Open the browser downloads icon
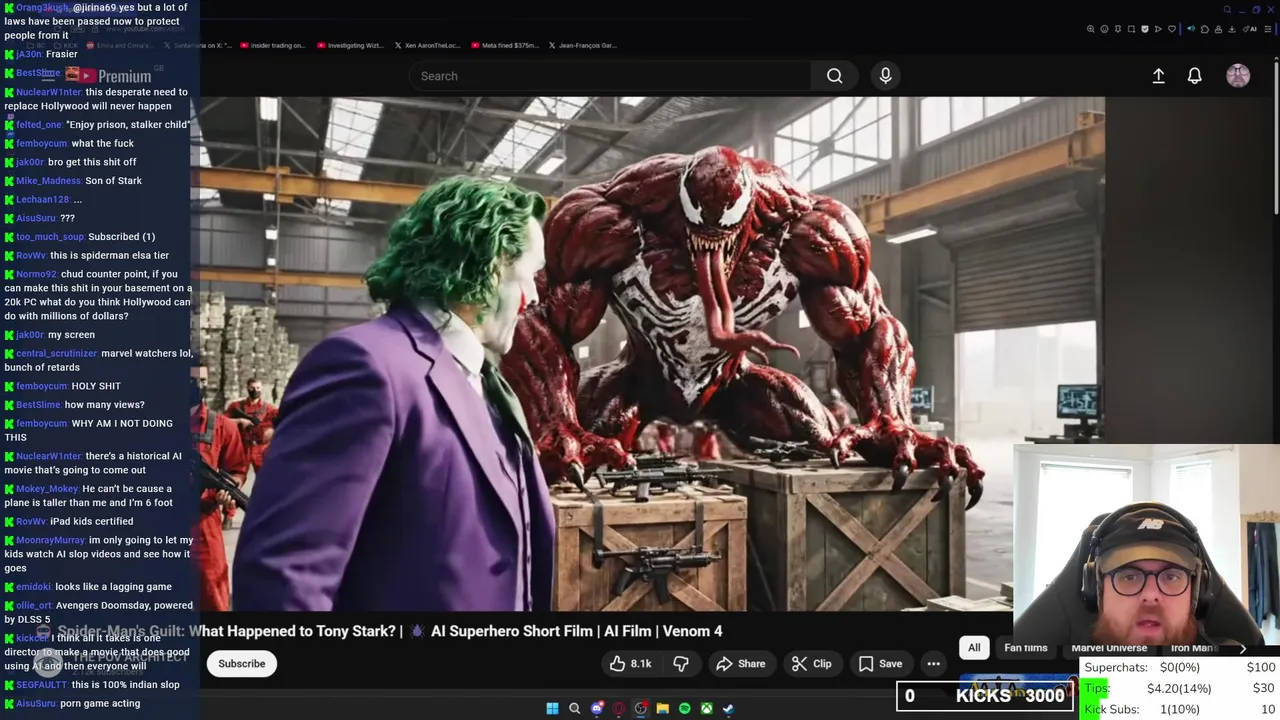Viewport: 1280px width, 720px height. (x=1232, y=29)
